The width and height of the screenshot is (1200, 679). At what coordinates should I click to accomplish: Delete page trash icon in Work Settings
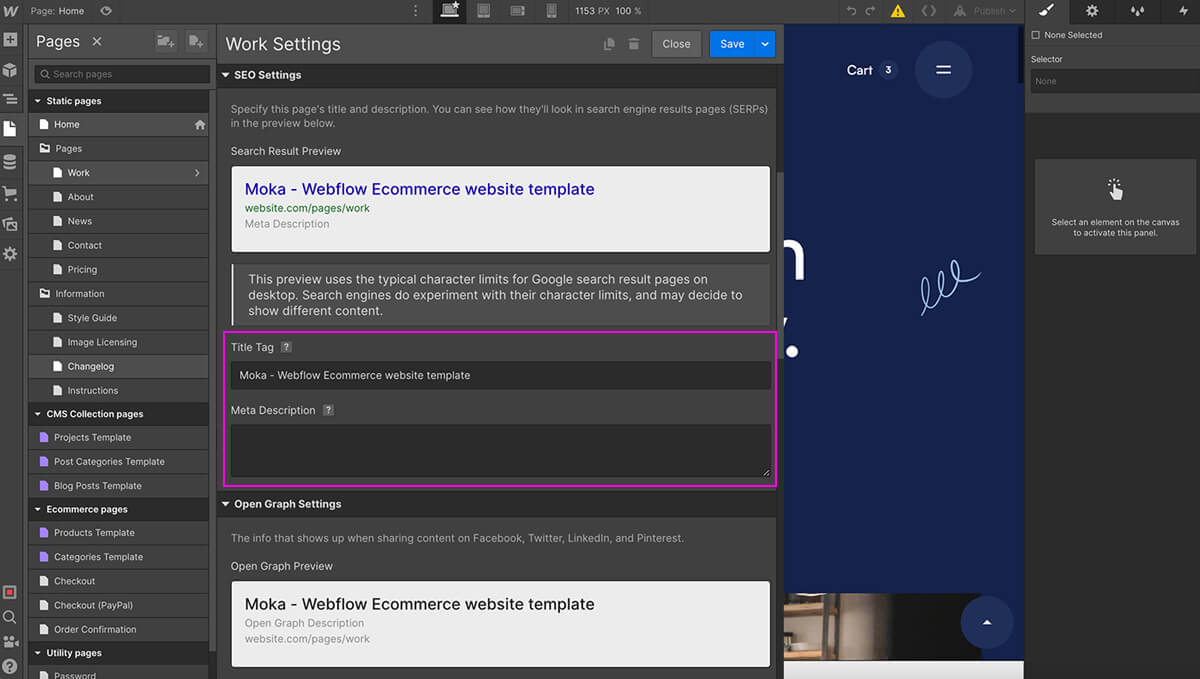click(x=634, y=44)
